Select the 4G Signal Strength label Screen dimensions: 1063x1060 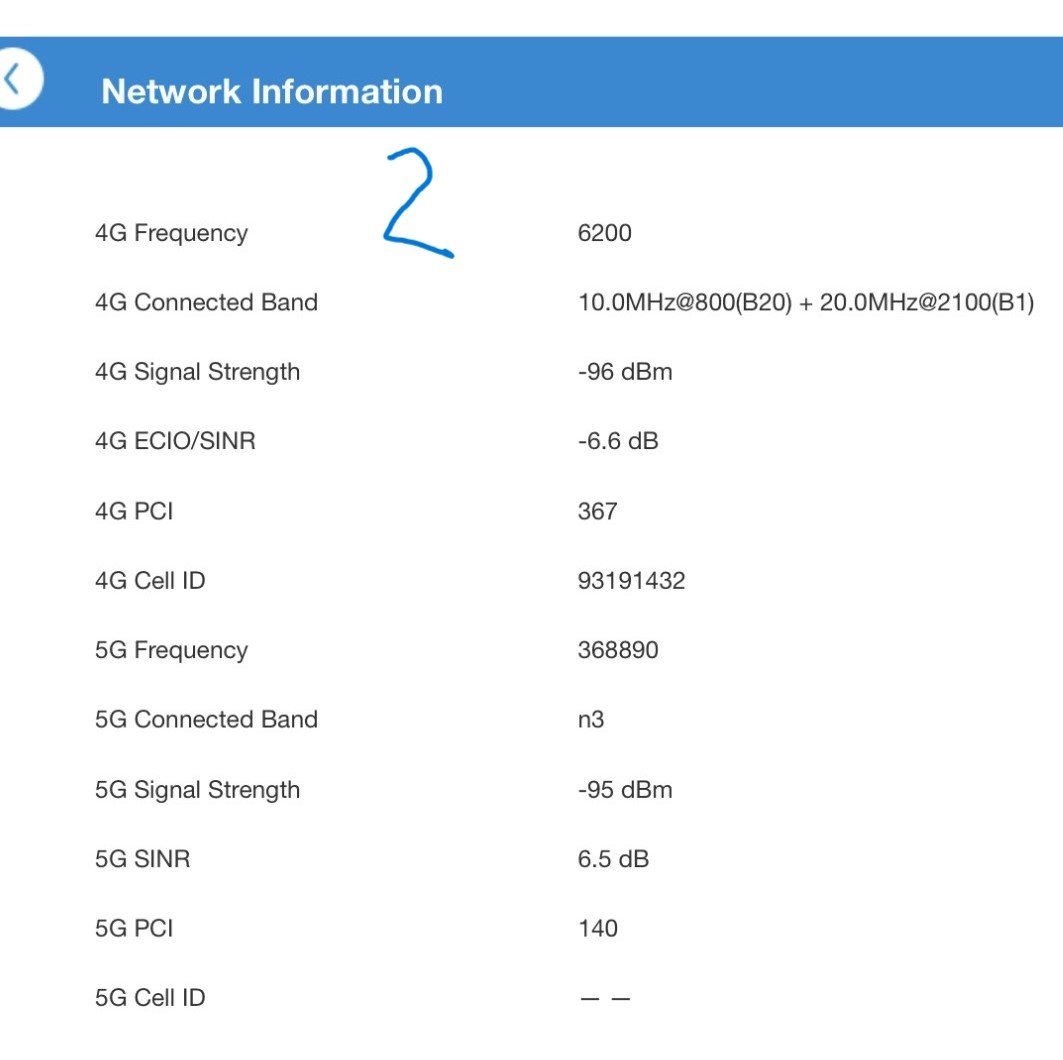click(x=197, y=372)
